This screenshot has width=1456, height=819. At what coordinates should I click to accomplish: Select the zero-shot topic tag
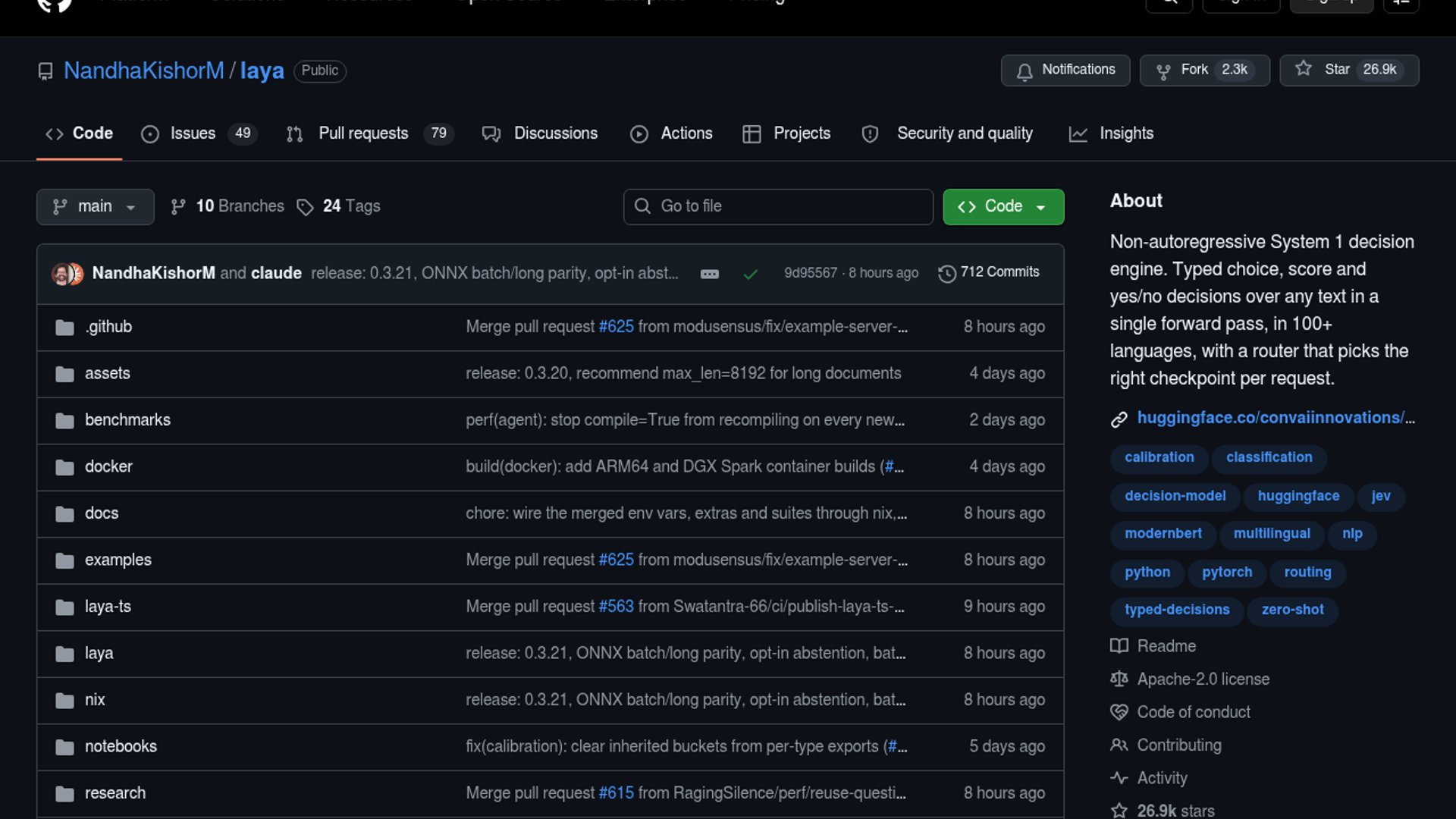pos(1292,610)
